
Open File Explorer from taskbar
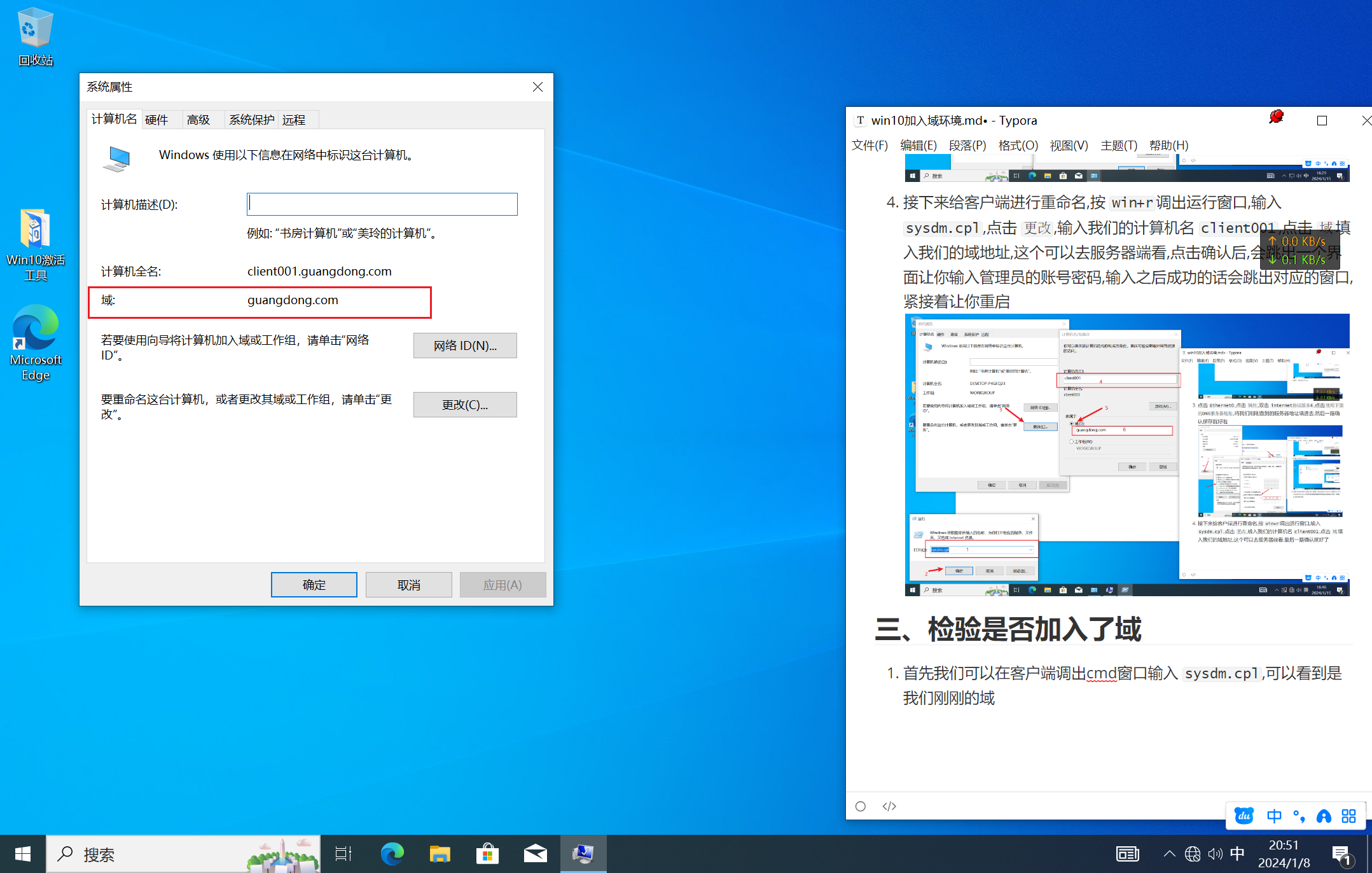pyautogui.click(x=440, y=854)
